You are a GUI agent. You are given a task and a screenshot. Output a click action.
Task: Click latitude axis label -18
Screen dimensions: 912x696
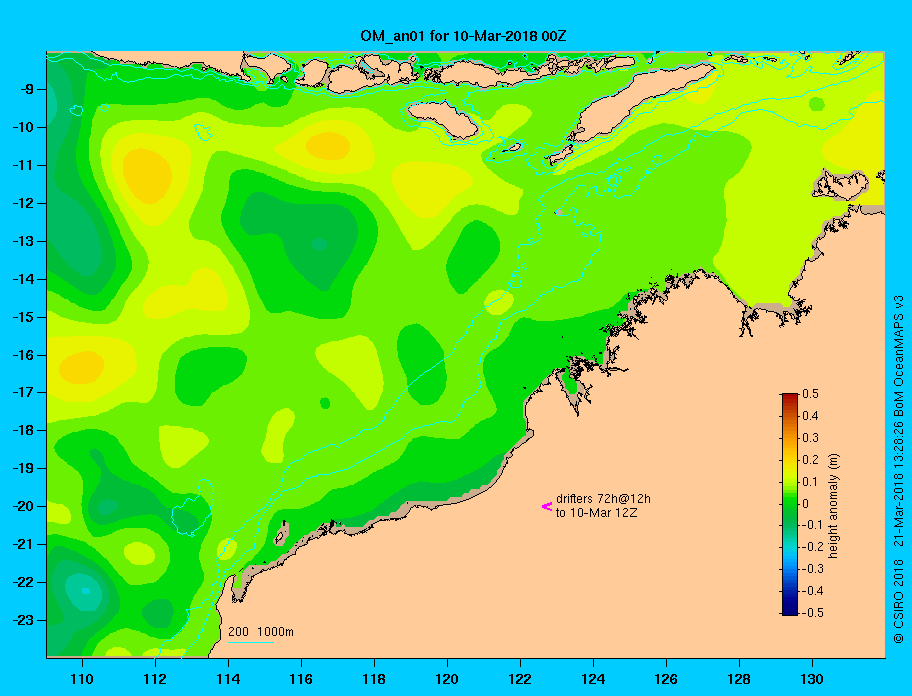[x=23, y=430]
